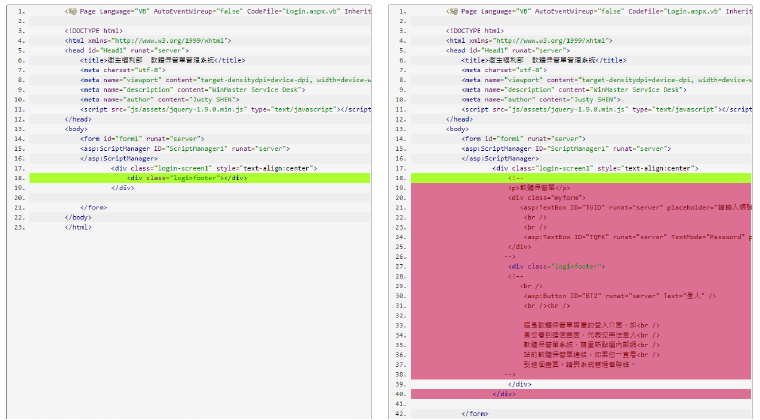Viewport: 760px width, 420px height.
Task: Click the right pane's meta charset utf-8 line
Action: pos(504,70)
